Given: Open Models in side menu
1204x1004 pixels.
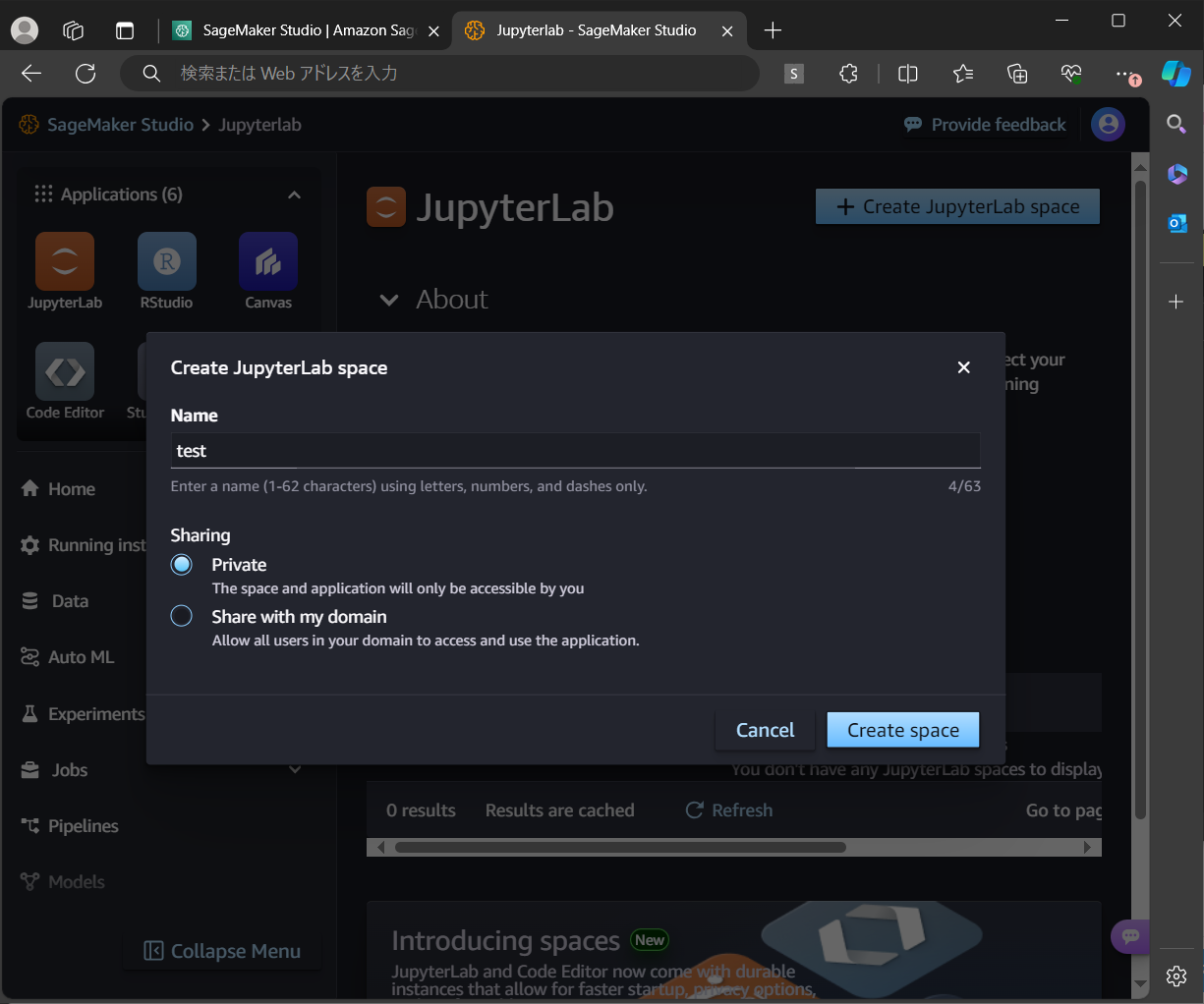Looking at the screenshot, I should [63, 882].
